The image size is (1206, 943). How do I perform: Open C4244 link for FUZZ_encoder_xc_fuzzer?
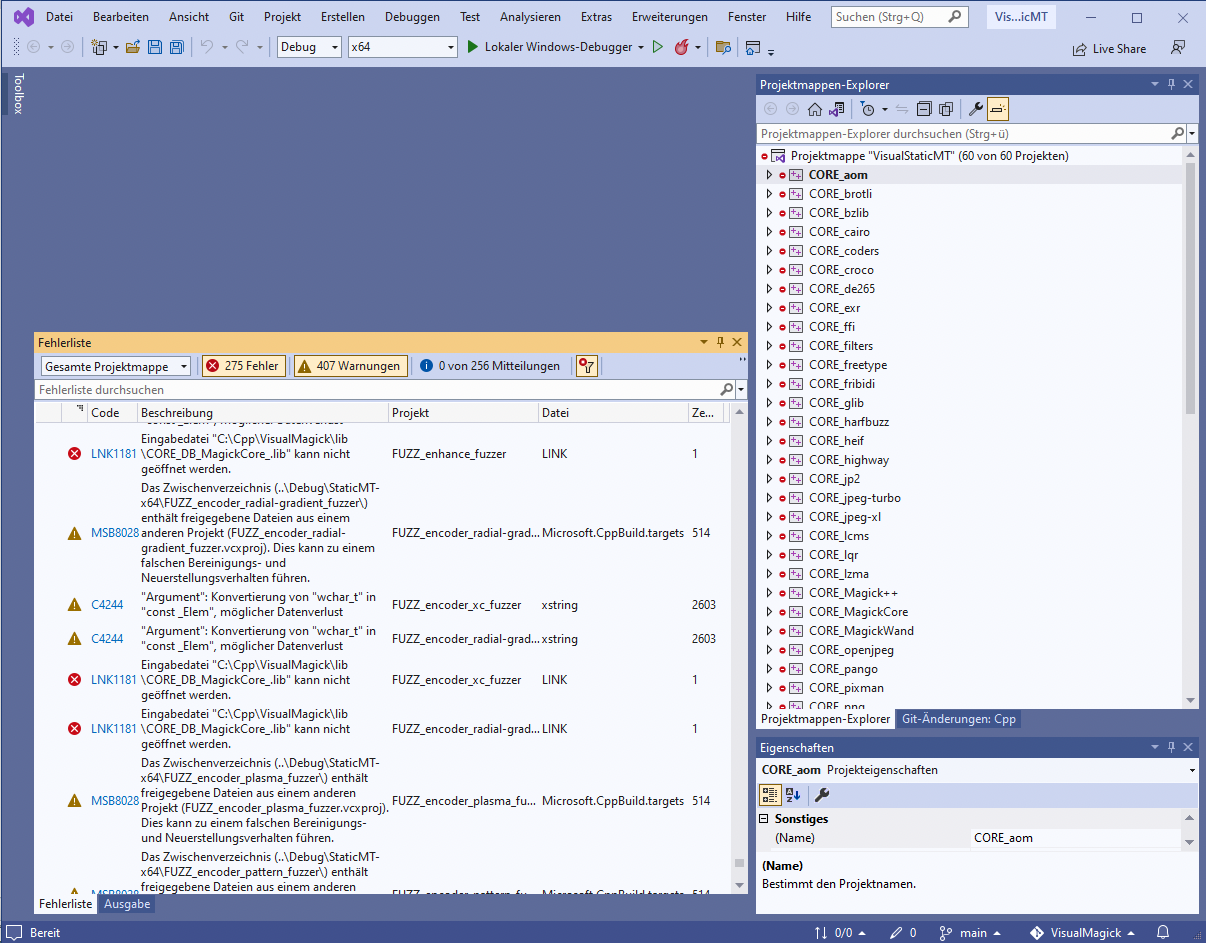click(x=107, y=605)
